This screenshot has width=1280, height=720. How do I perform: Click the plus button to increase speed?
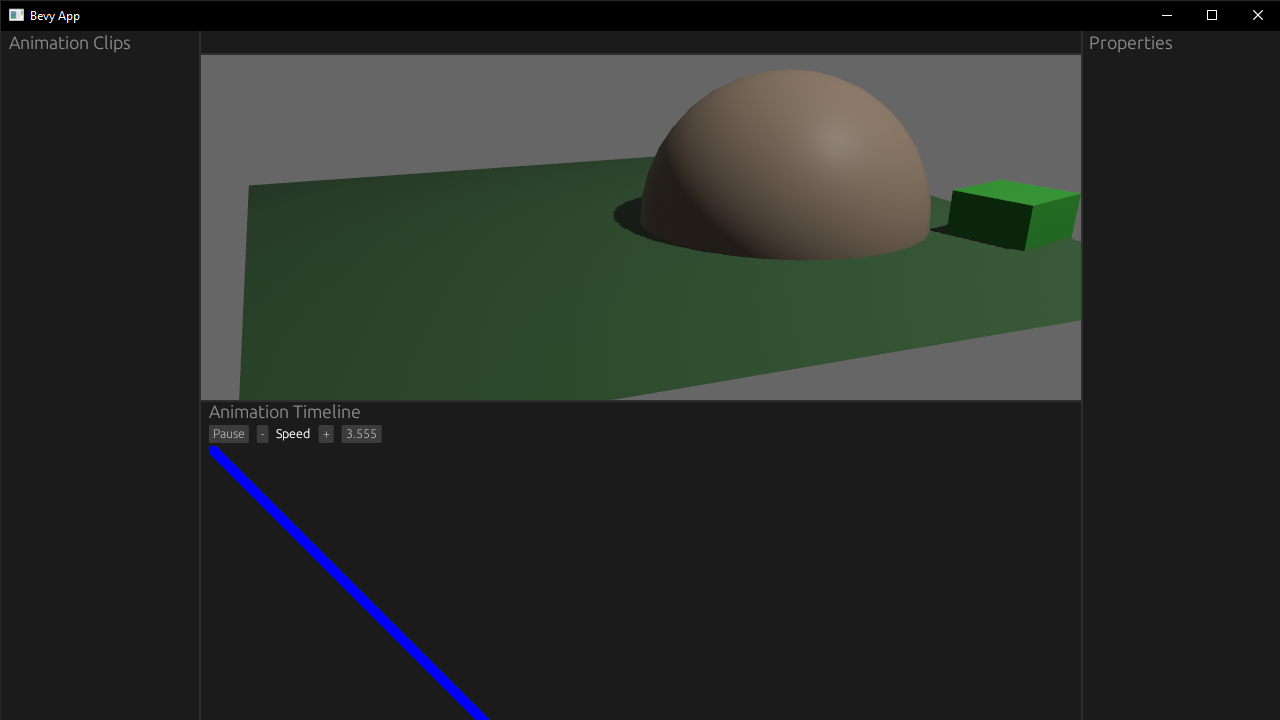pos(325,433)
